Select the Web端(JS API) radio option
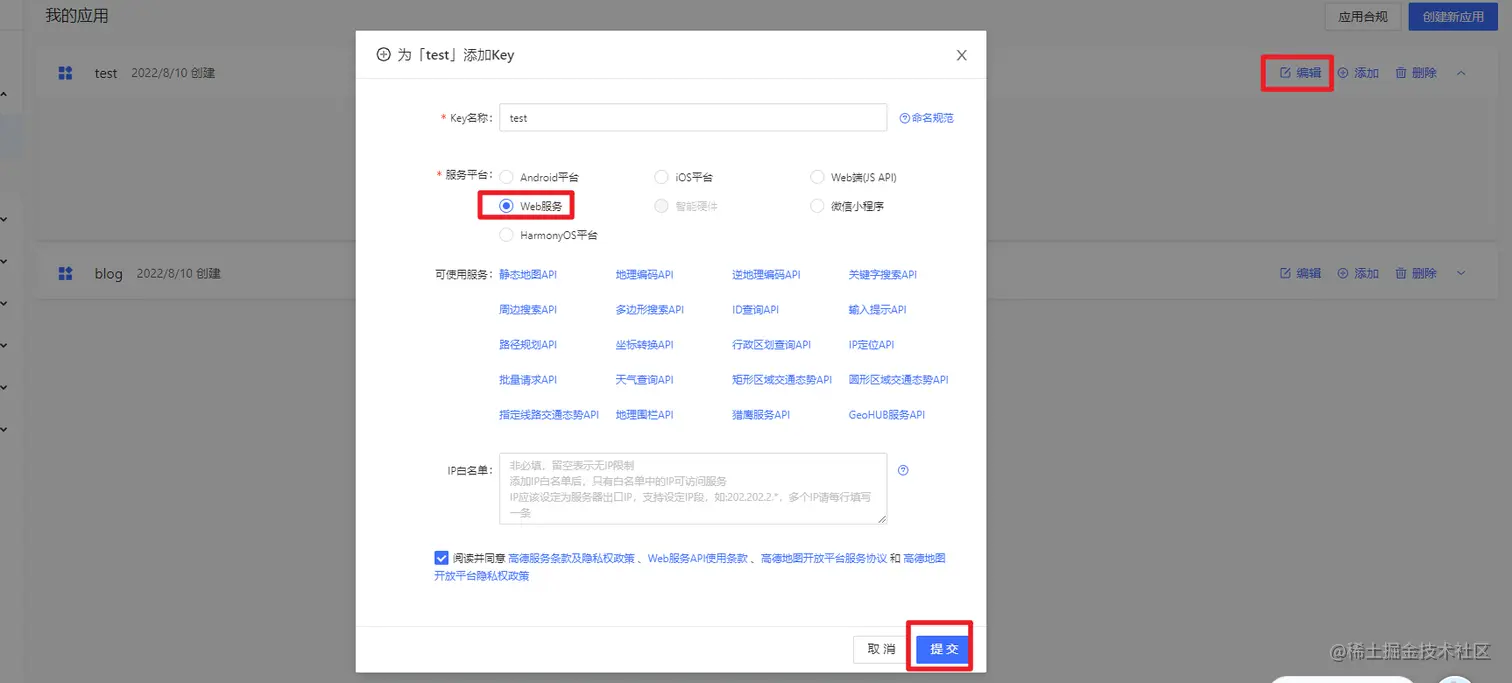 [817, 177]
